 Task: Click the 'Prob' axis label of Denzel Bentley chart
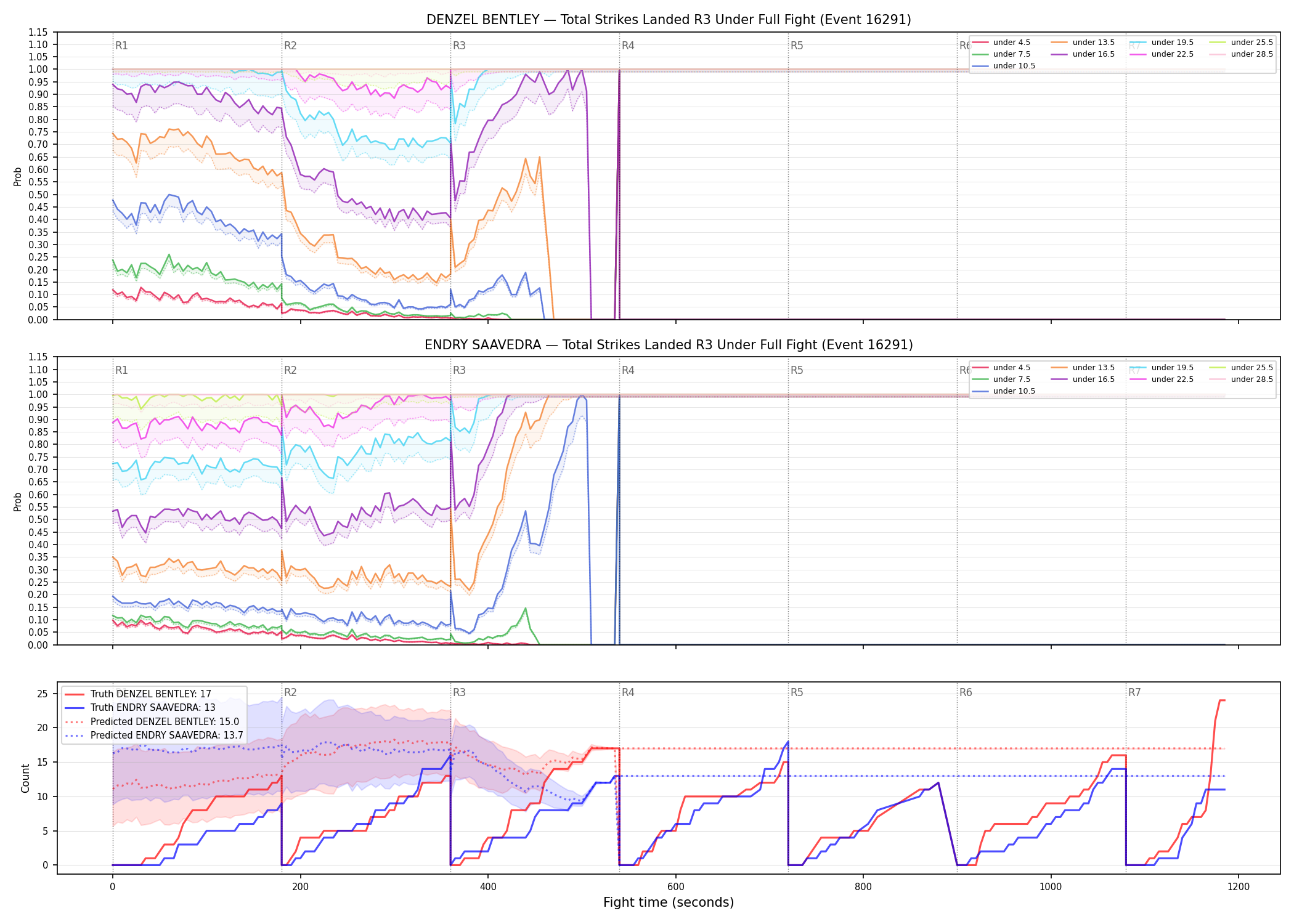pos(18,176)
